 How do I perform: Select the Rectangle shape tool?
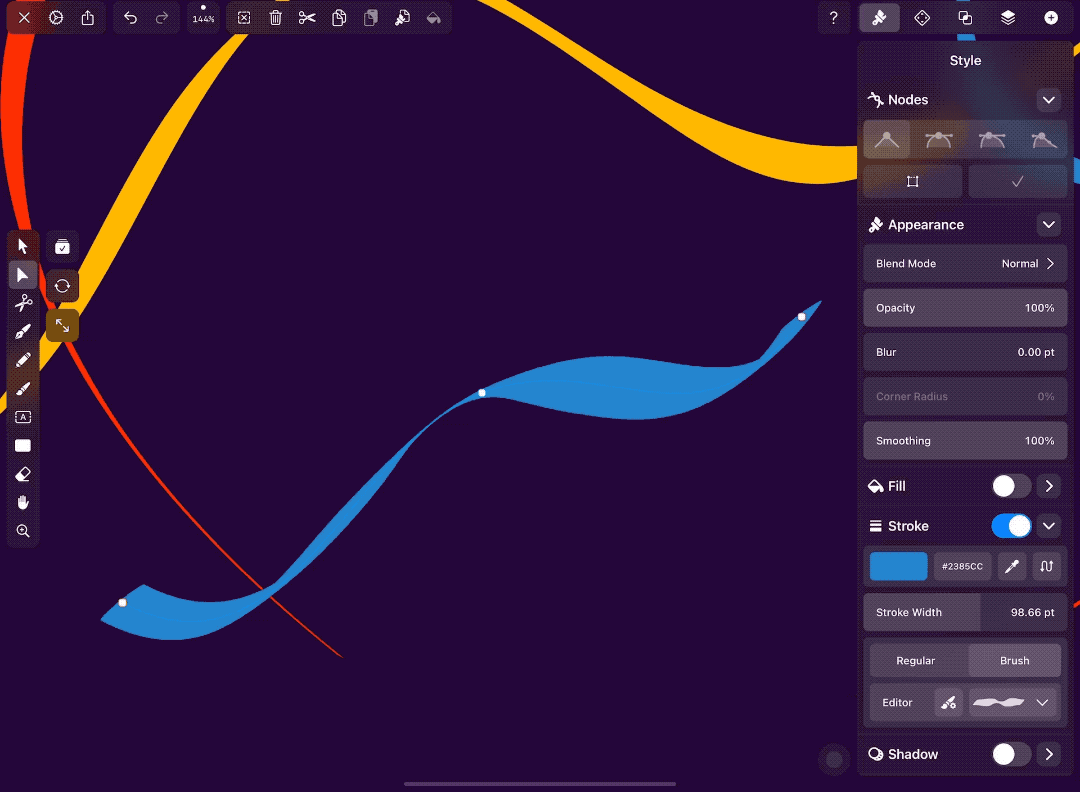[22, 445]
